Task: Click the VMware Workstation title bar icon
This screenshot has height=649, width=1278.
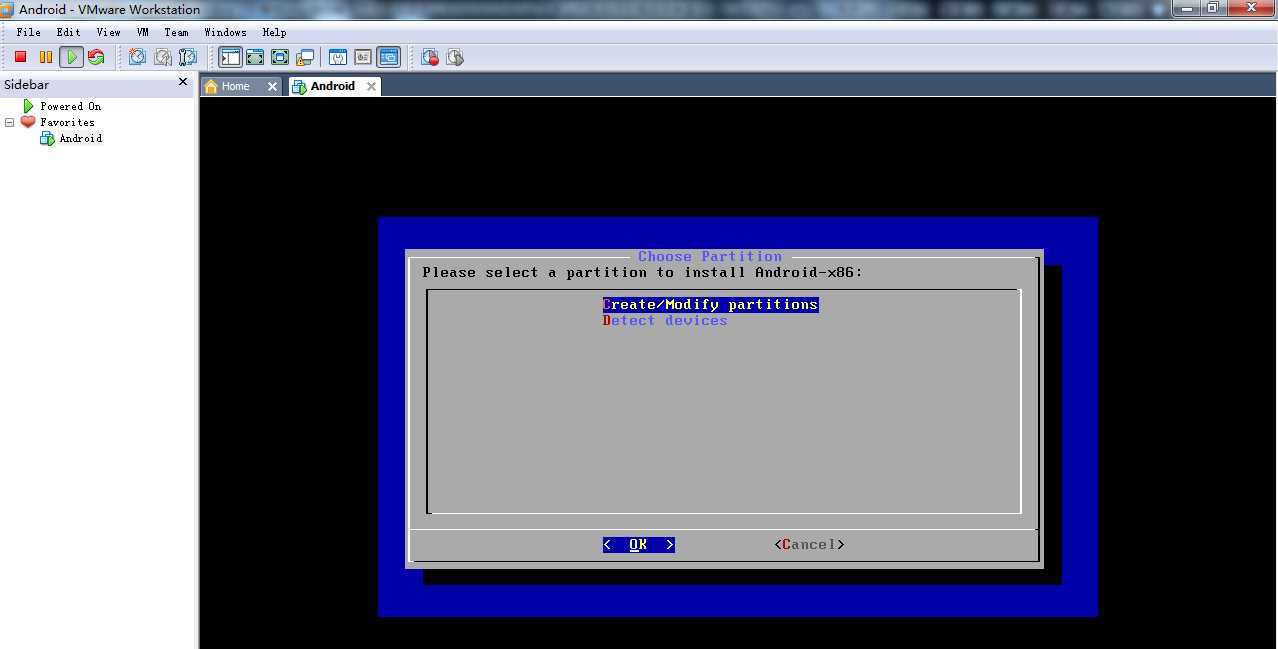Action: (8, 9)
